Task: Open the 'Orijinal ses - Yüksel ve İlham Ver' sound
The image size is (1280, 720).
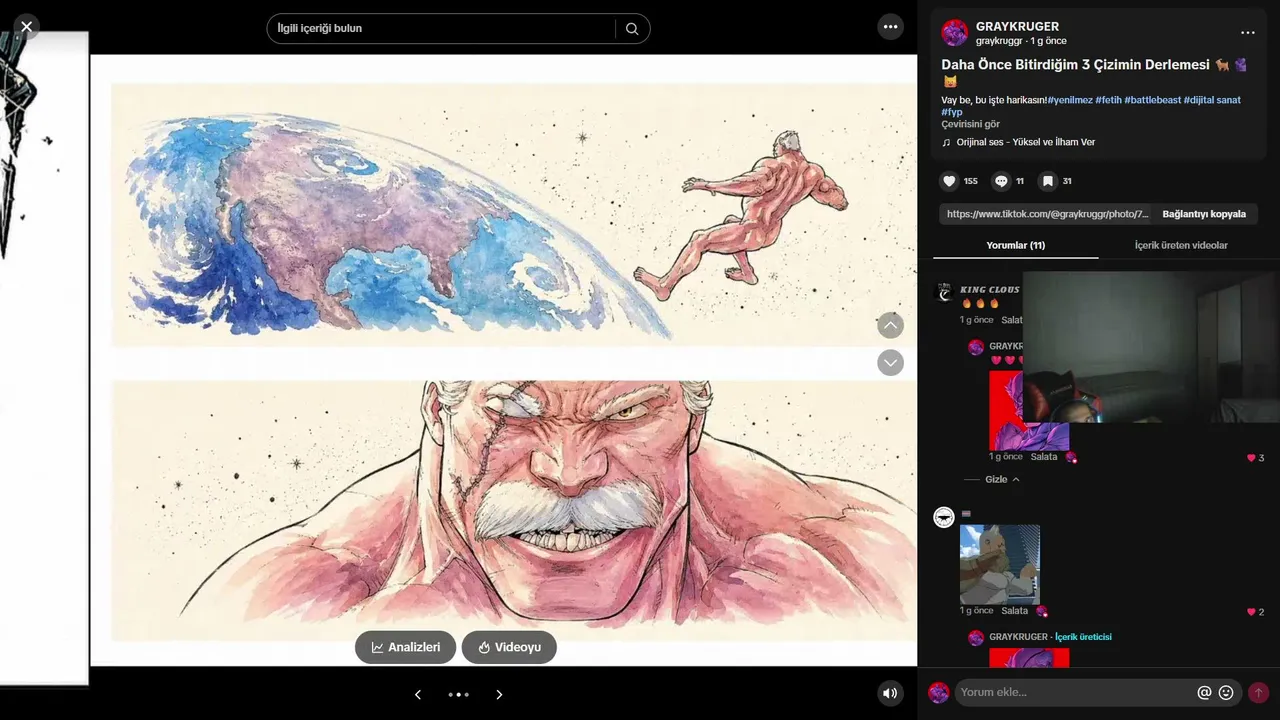Action: (1025, 142)
